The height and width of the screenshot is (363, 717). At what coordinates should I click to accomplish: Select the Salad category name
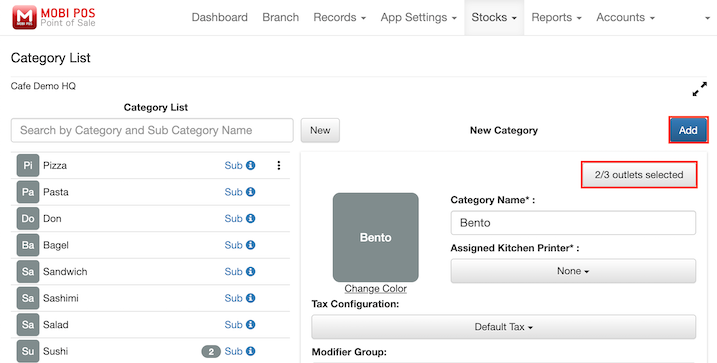56,325
